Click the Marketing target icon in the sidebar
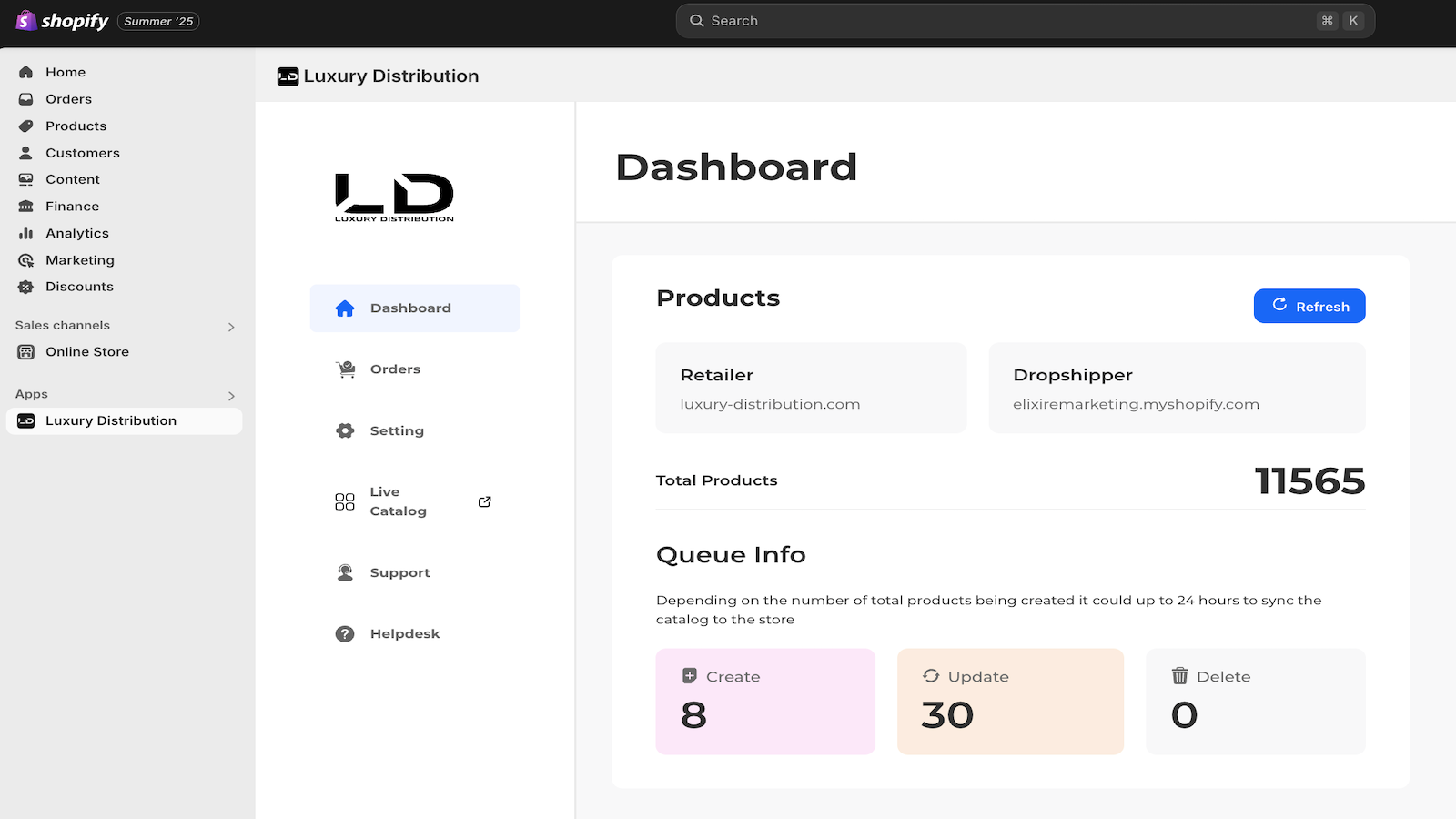Image resolution: width=1456 pixels, height=819 pixels. [x=26, y=260]
